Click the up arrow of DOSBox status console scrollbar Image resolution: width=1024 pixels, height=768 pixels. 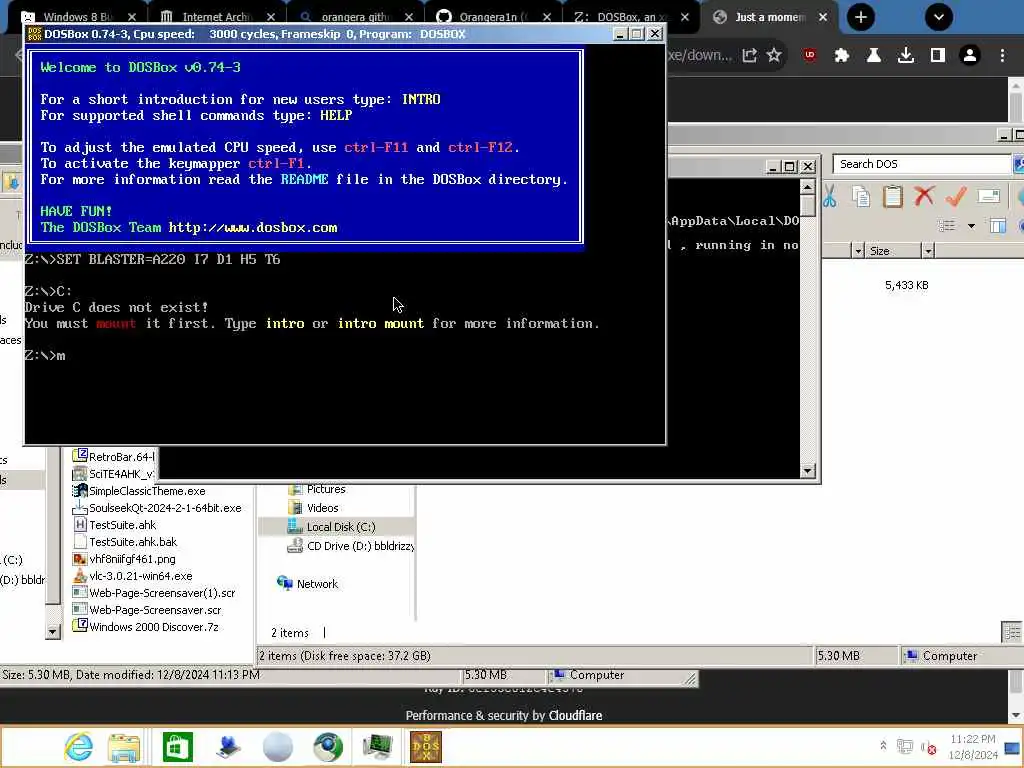pyautogui.click(x=808, y=187)
